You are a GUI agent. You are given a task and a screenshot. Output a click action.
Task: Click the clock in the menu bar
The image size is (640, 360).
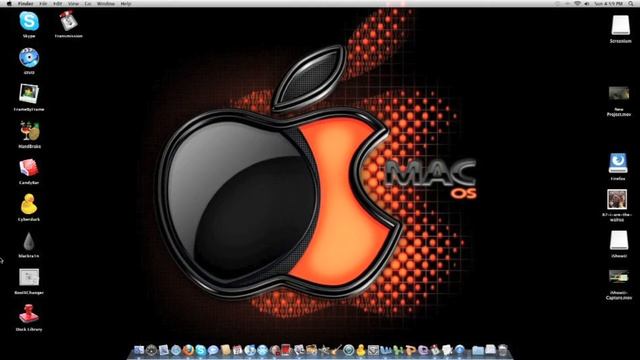click(x=608, y=4)
